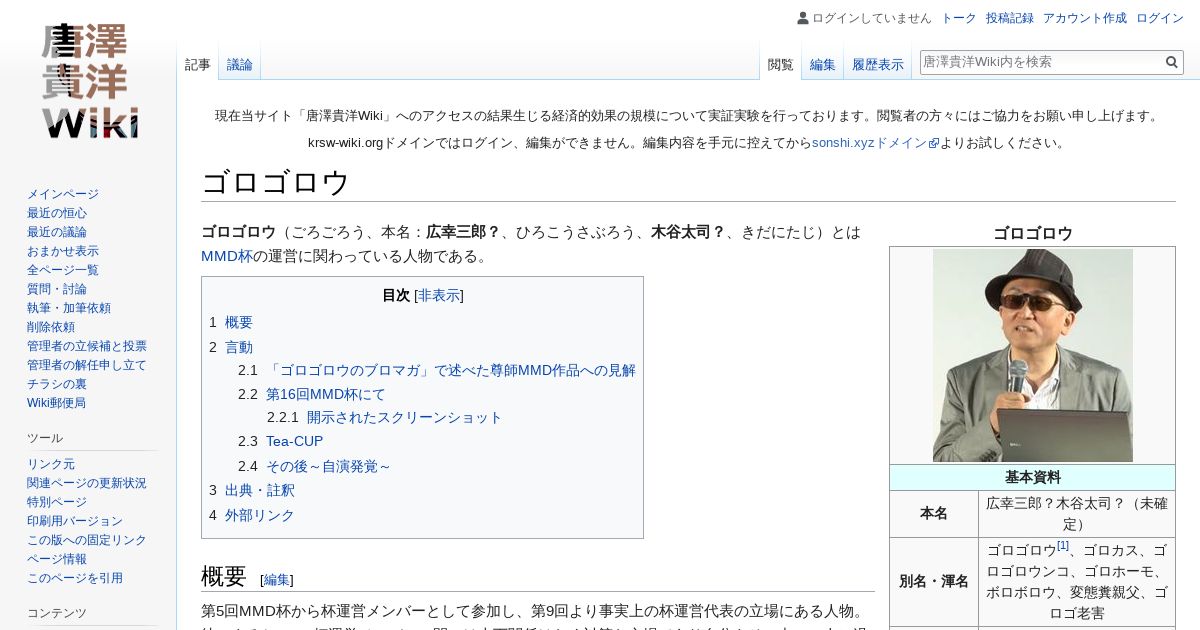Jump to 2.2 第16回MMD杯にて
Screen dimensions: 1200x630
[x=312, y=394]
